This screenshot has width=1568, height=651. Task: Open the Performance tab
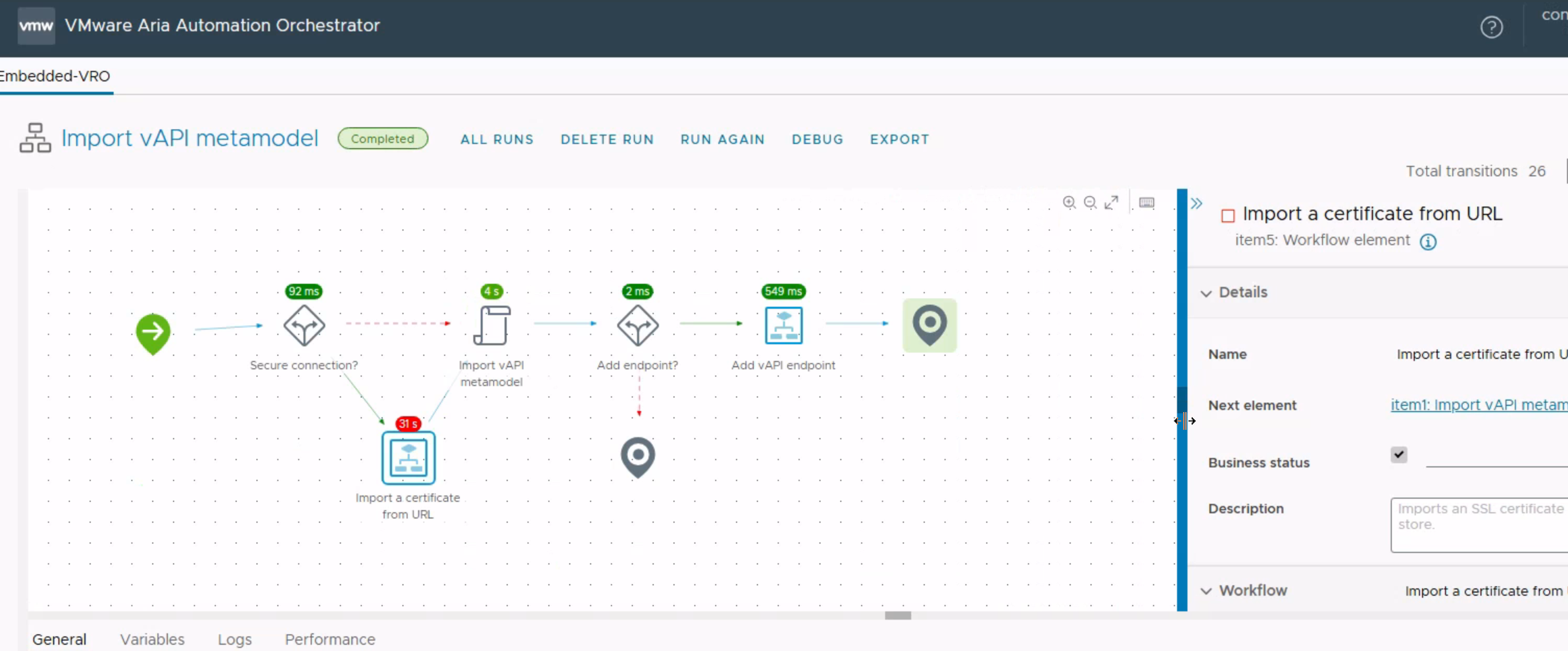(330, 640)
